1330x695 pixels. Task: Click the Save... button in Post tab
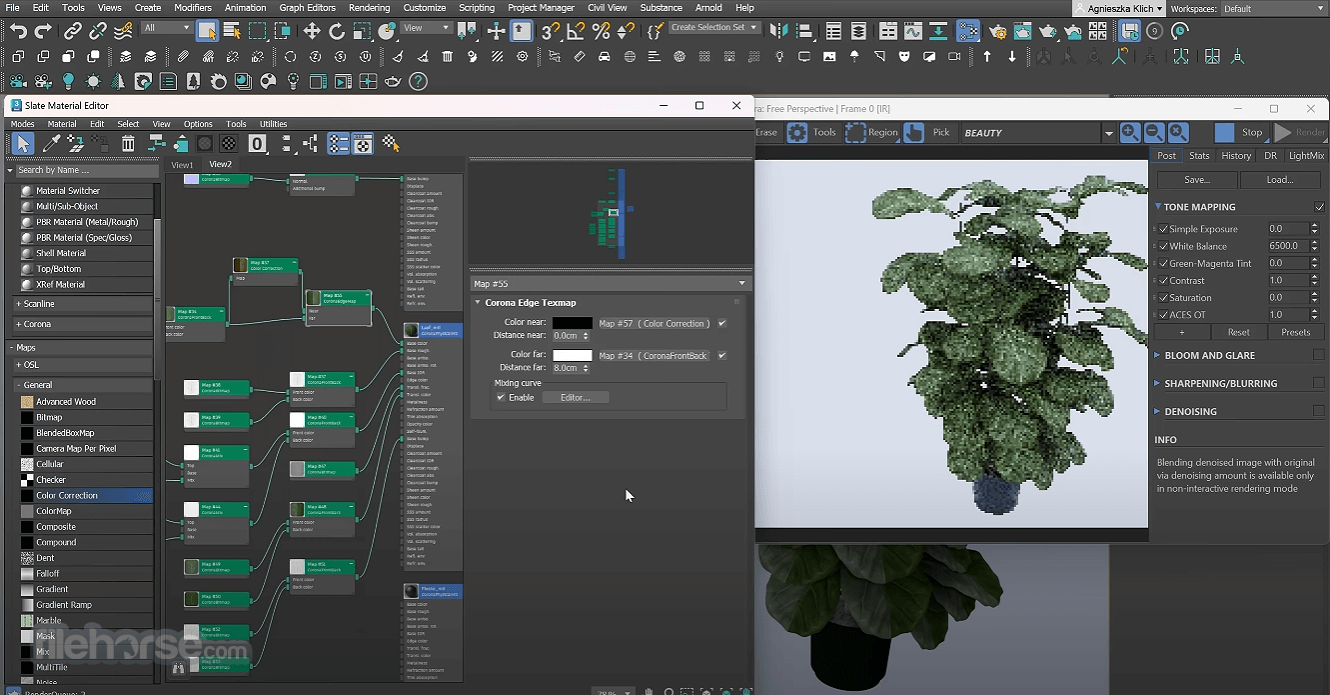coord(1197,180)
